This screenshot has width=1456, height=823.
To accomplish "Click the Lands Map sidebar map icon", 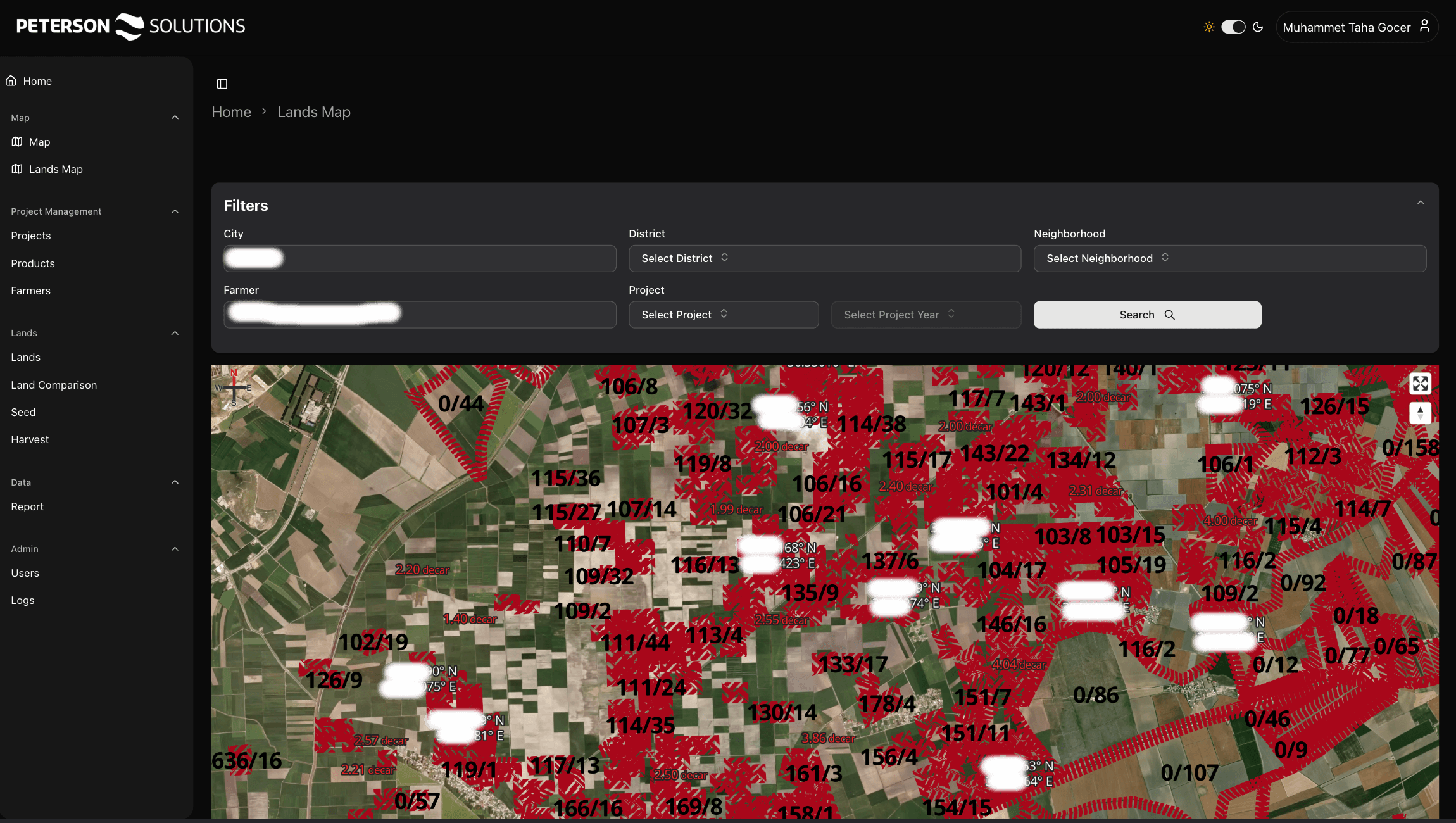I will [x=17, y=169].
